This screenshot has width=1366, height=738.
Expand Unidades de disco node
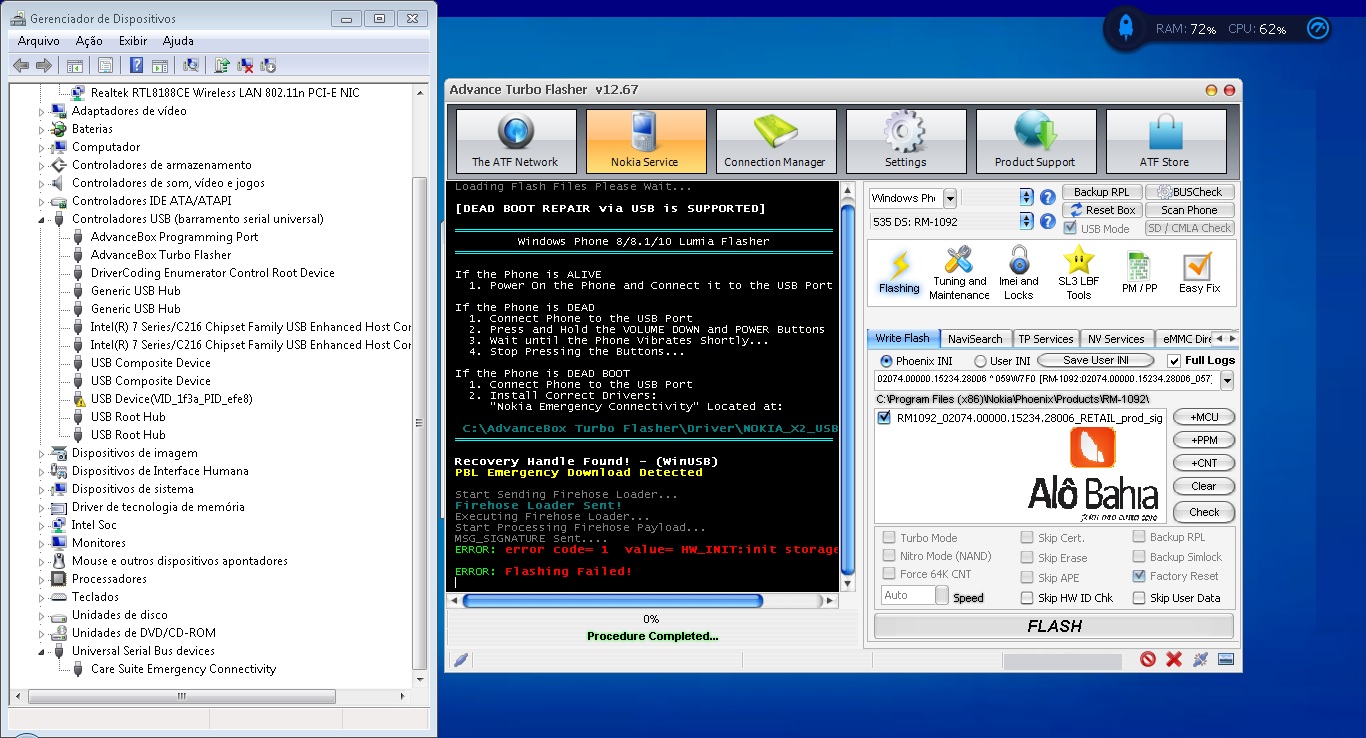tap(42, 615)
